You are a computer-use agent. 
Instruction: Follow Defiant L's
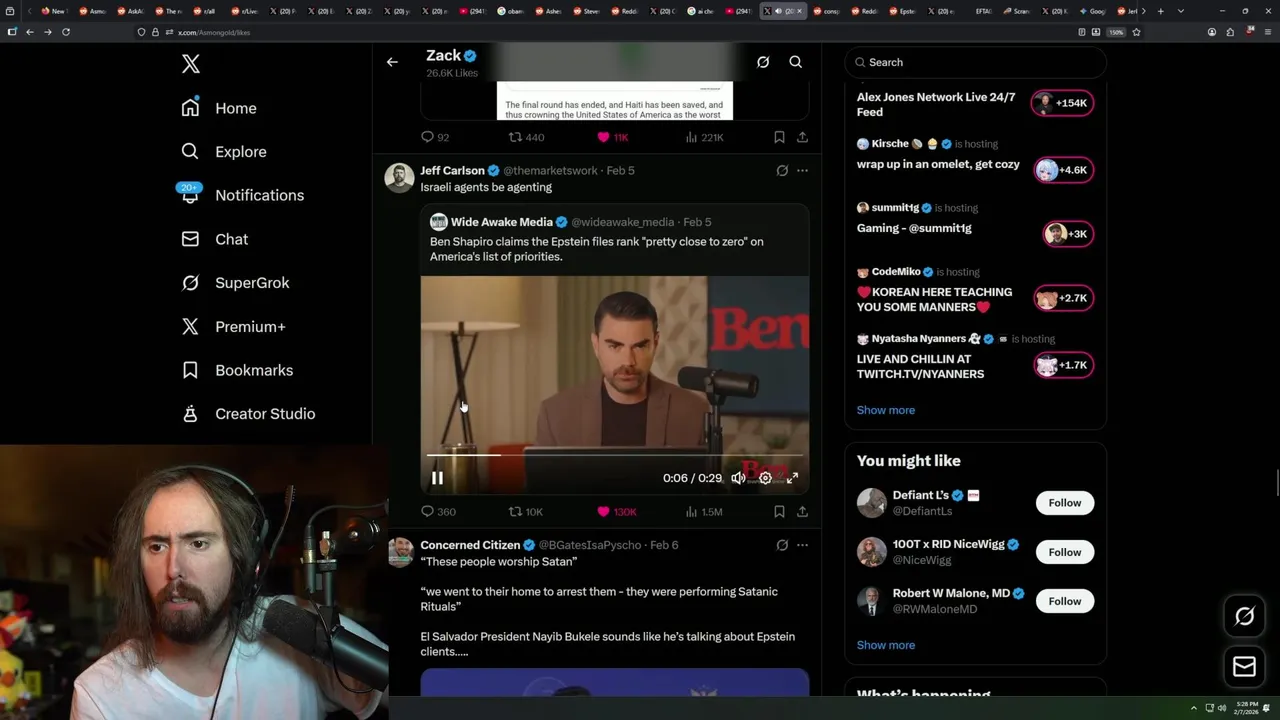[1064, 503]
